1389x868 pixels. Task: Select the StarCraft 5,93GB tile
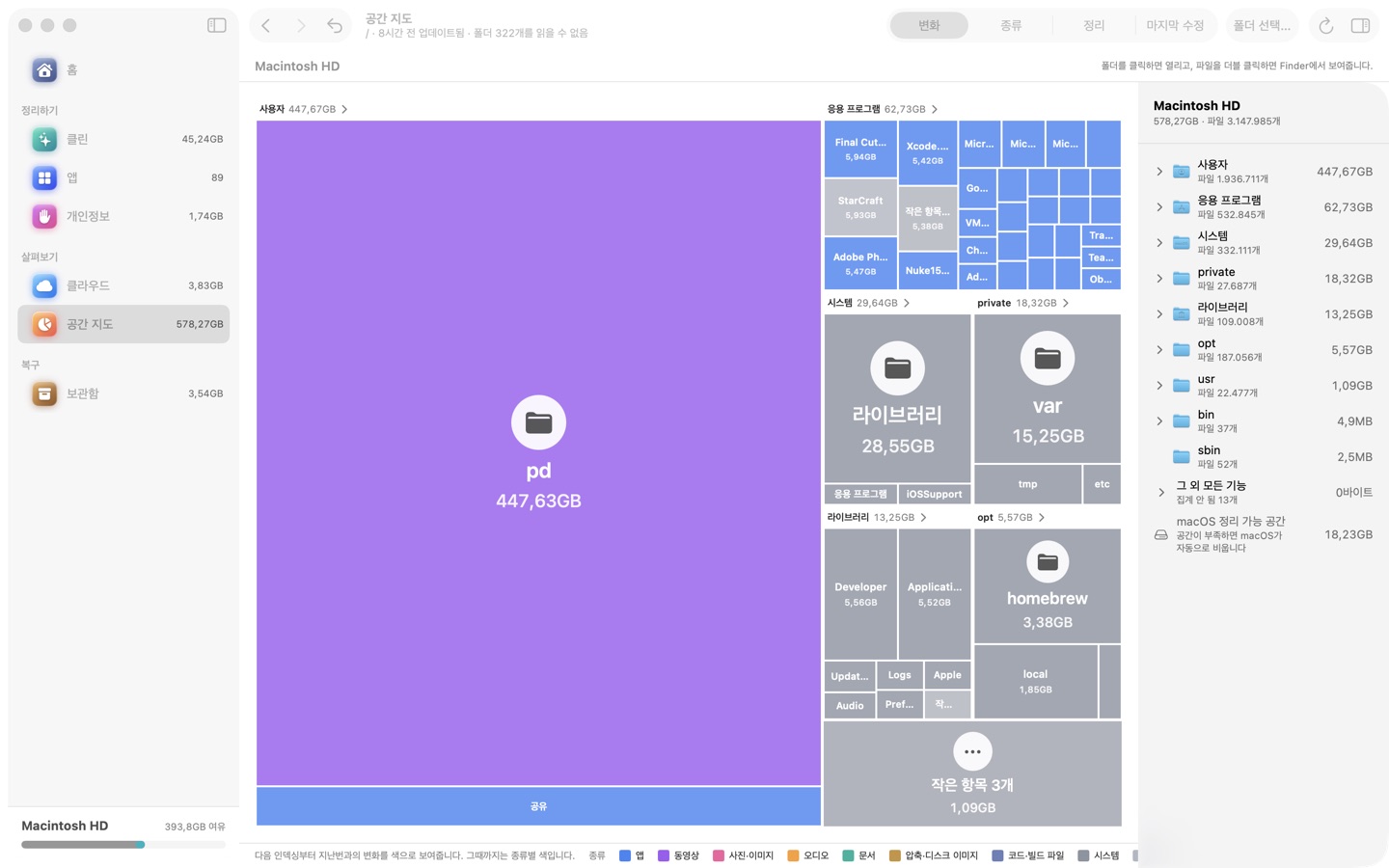(x=860, y=207)
